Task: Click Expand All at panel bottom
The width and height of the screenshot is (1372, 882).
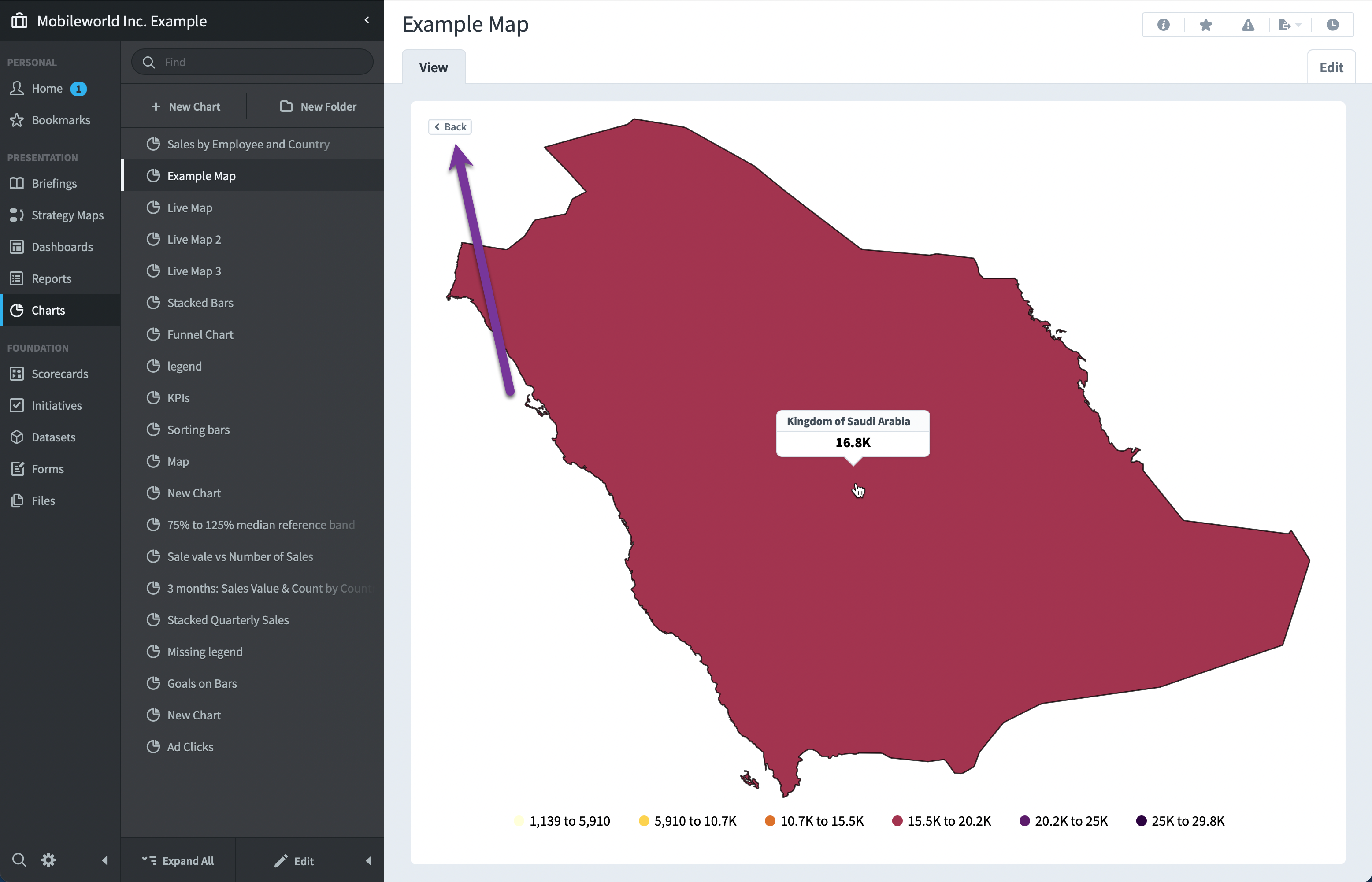Action: [178, 860]
